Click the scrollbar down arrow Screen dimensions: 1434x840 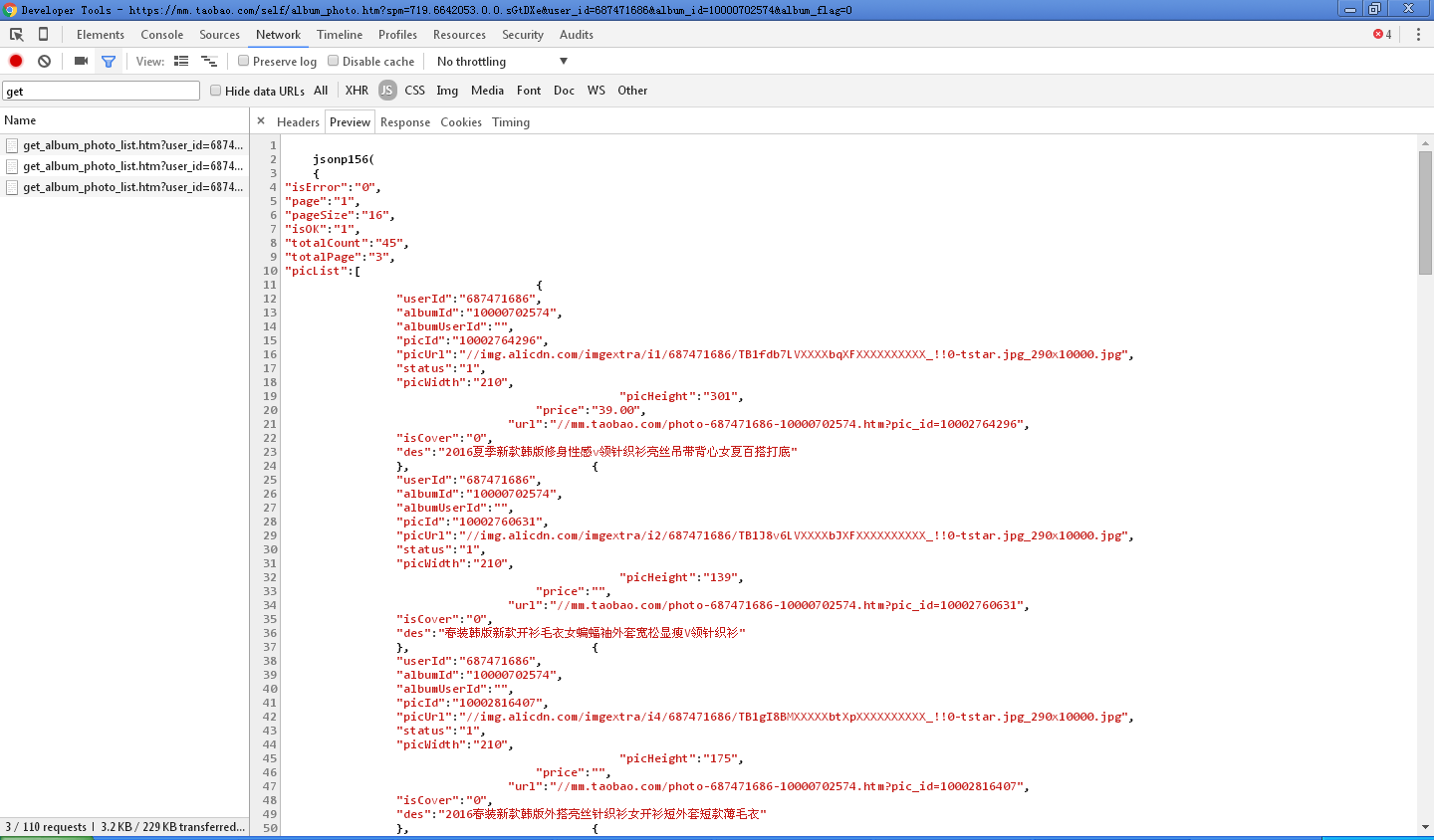coord(1425,827)
